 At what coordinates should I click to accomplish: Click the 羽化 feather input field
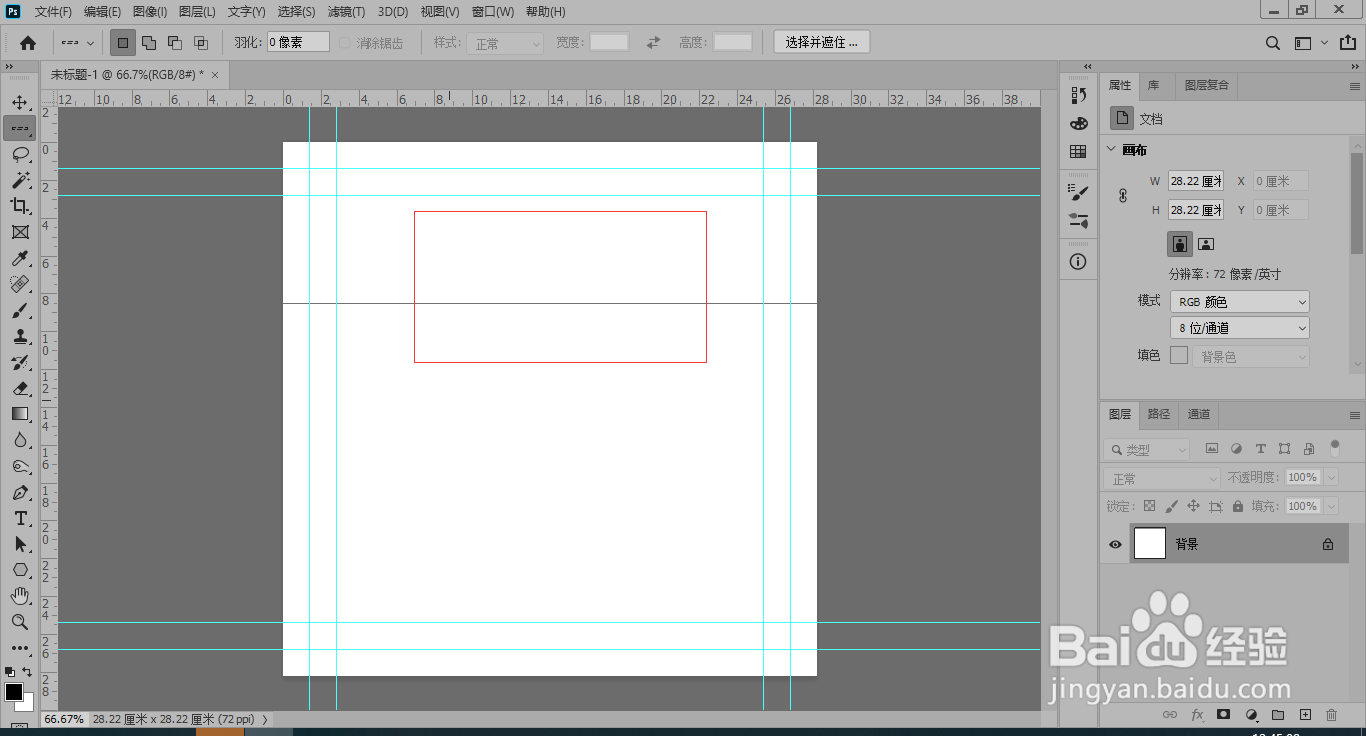click(298, 42)
